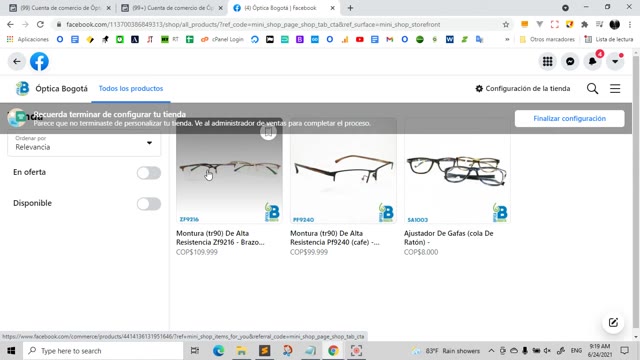Click the page vertical scrollbar

coord(636,192)
